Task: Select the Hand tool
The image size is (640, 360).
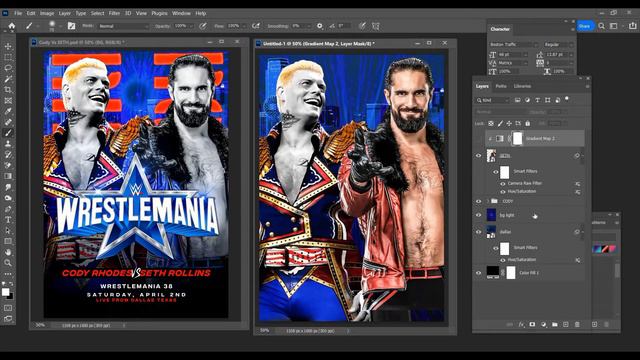Action: (8, 252)
